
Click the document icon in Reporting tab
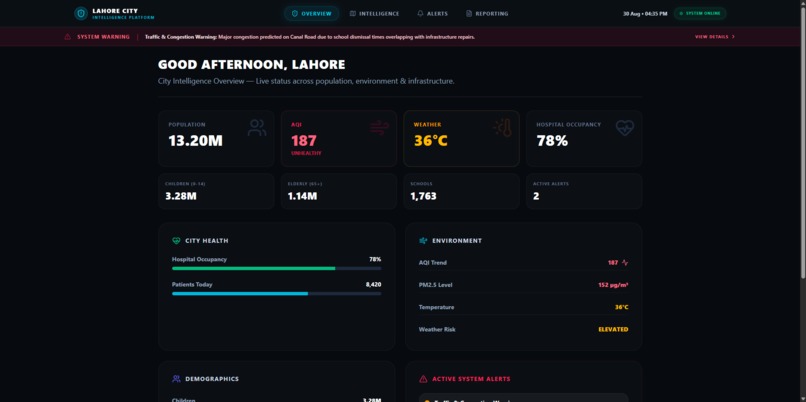[469, 13]
